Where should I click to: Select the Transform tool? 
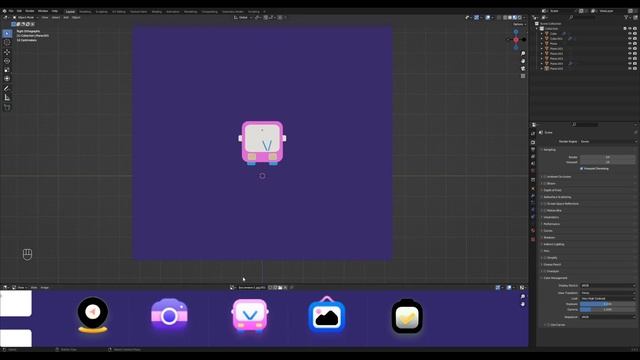(7, 78)
